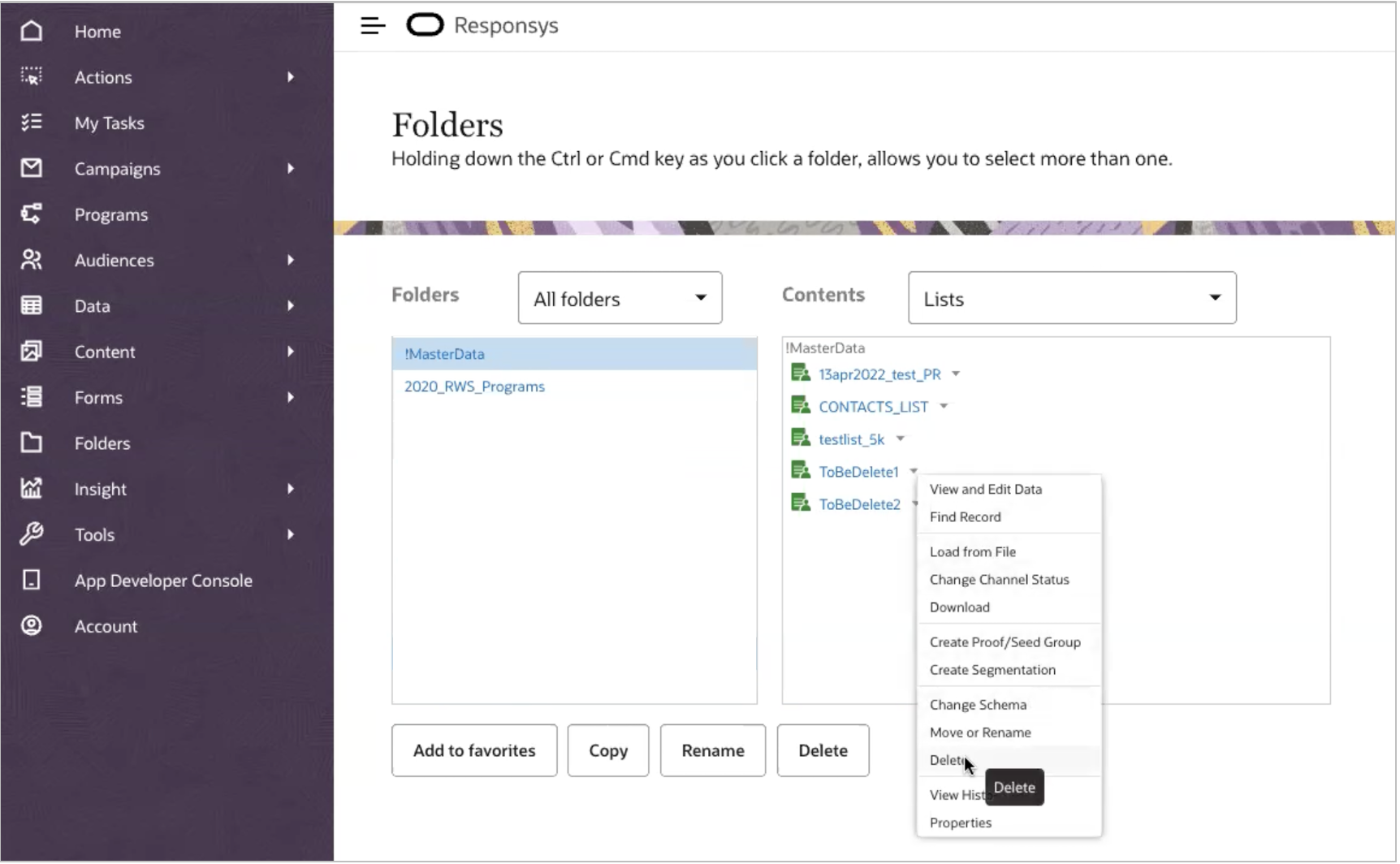This screenshot has width=1400, height=864.
Task: Open the Lists contents dropdown
Action: click(x=1072, y=298)
